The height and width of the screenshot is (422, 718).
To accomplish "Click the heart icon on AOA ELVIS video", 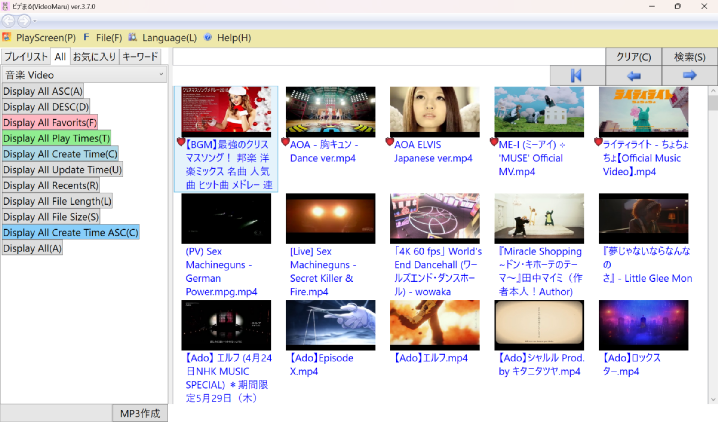I will coord(390,143).
